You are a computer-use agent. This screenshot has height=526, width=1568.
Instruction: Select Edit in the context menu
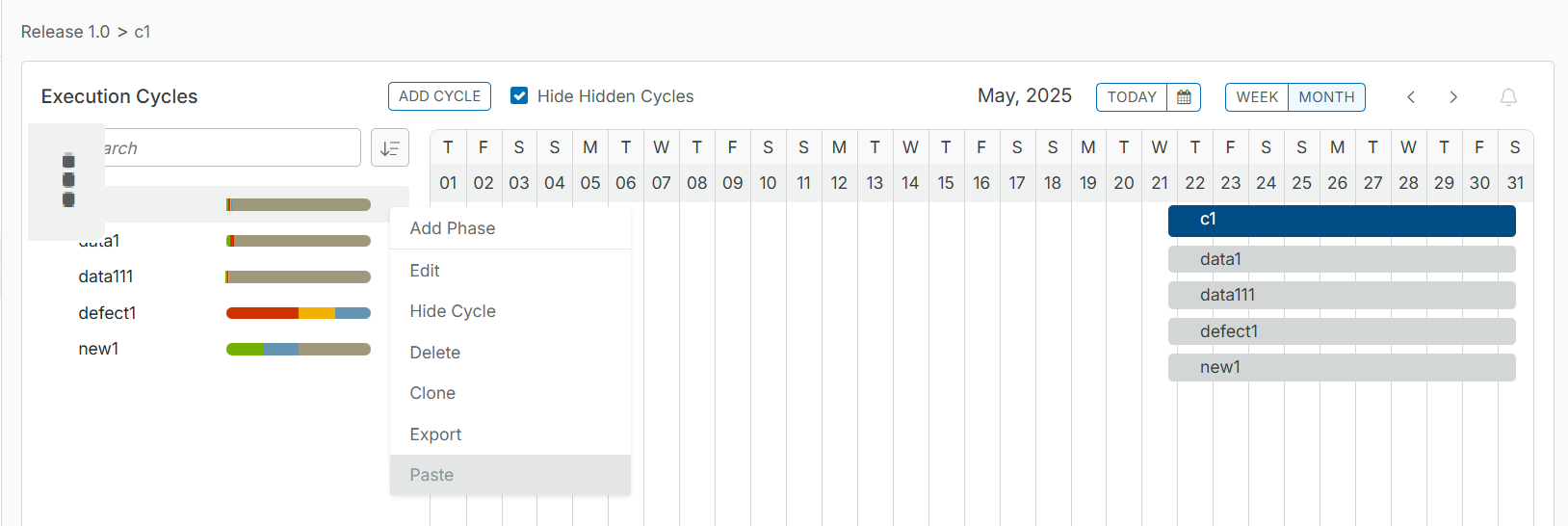click(425, 271)
